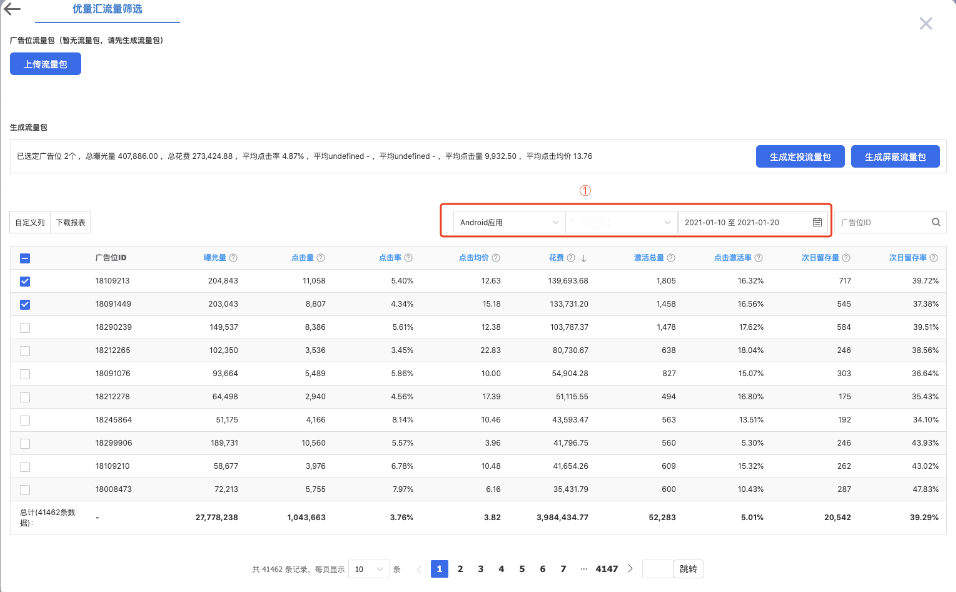Screen dimensions: 956x592
Task: Click help icon beside 点击率 header
Action: pyautogui.click(x=408, y=258)
